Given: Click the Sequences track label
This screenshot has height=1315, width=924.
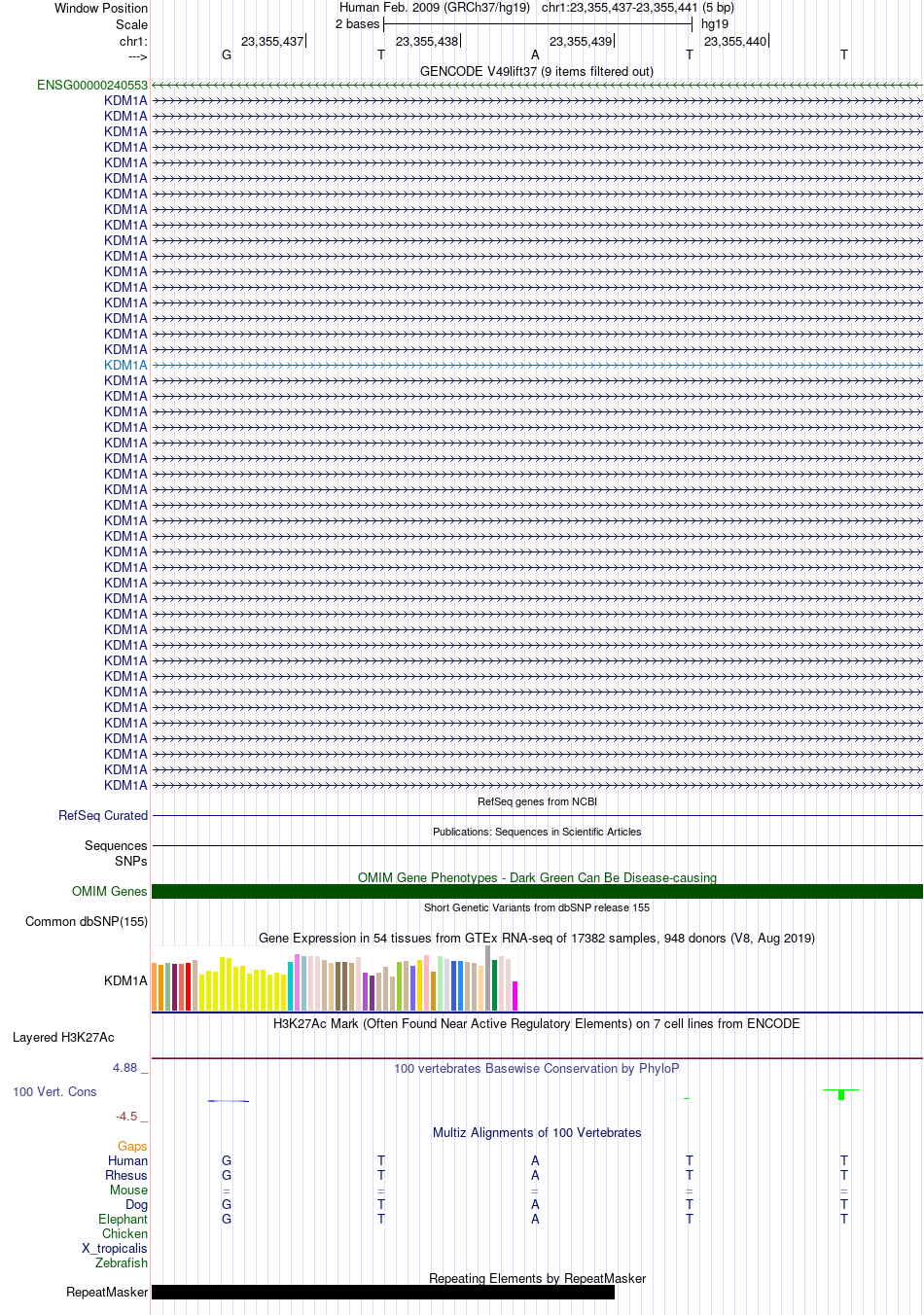Looking at the screenshot, I should click(116, 846).
